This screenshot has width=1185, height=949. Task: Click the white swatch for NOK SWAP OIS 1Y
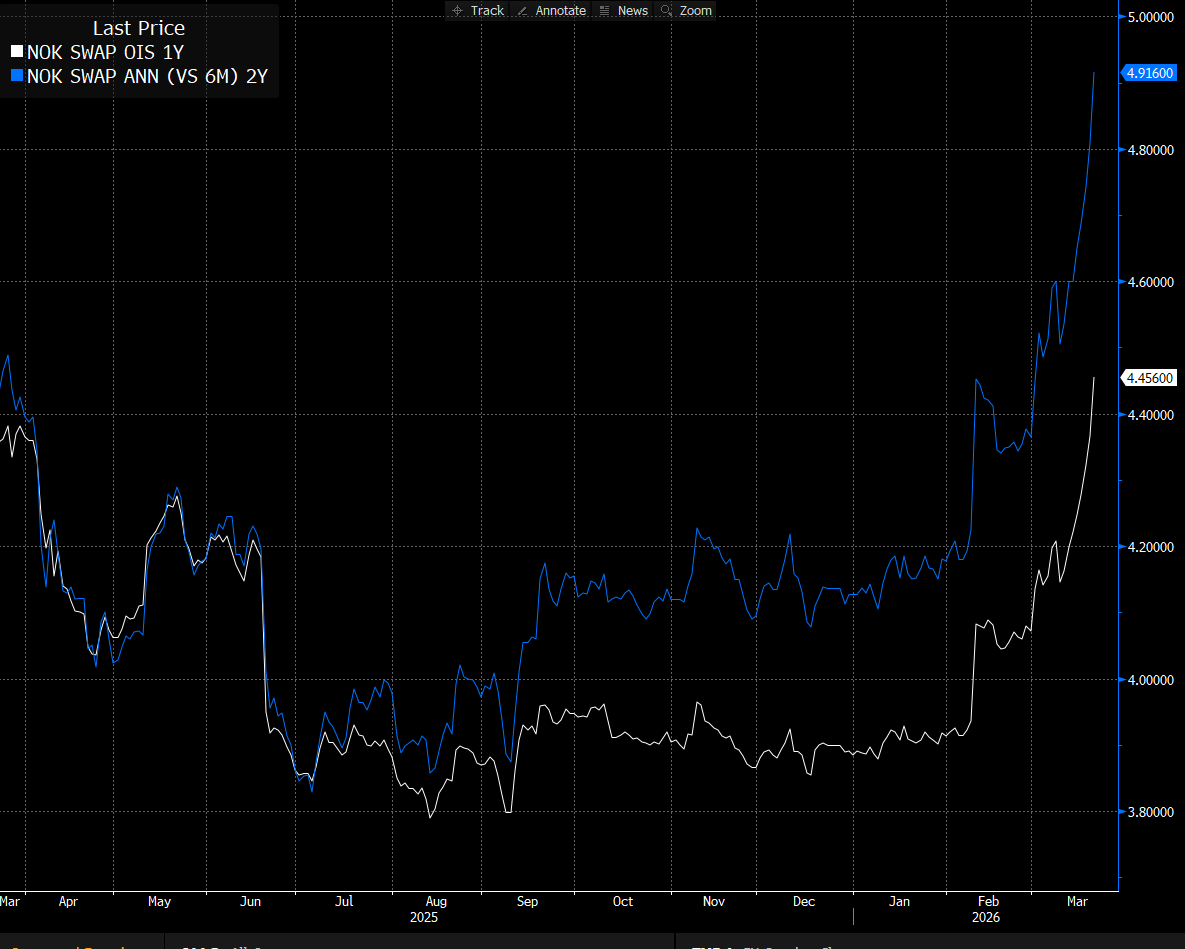[x=17, y=52]
